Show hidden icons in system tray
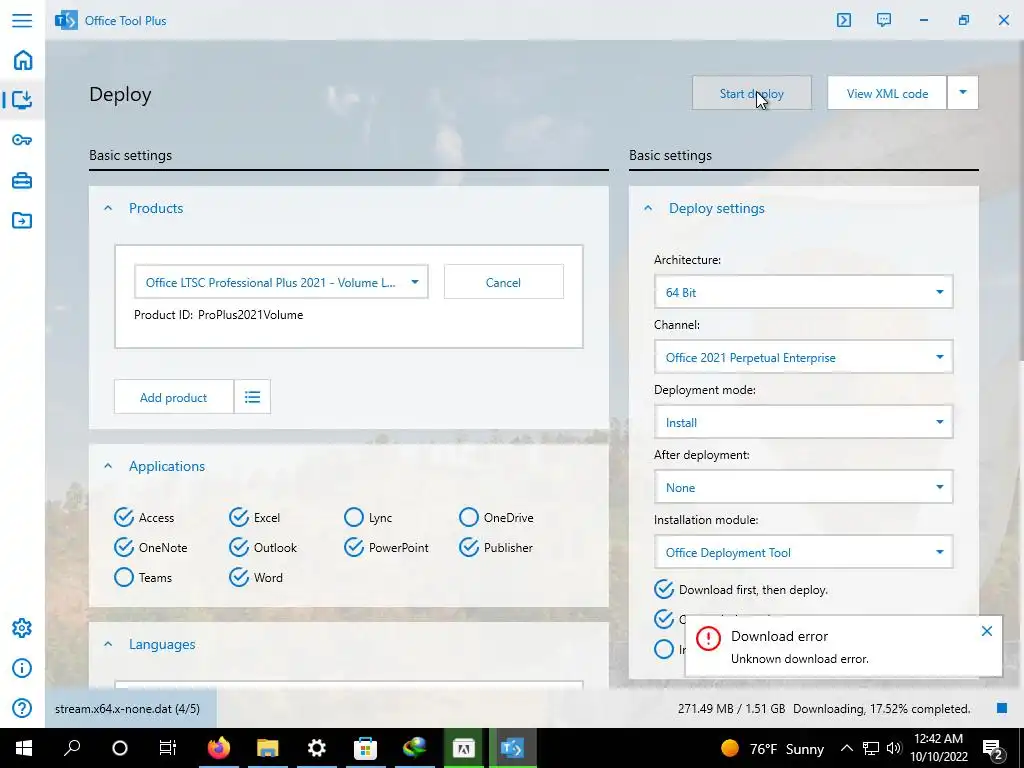 [846, 748]
